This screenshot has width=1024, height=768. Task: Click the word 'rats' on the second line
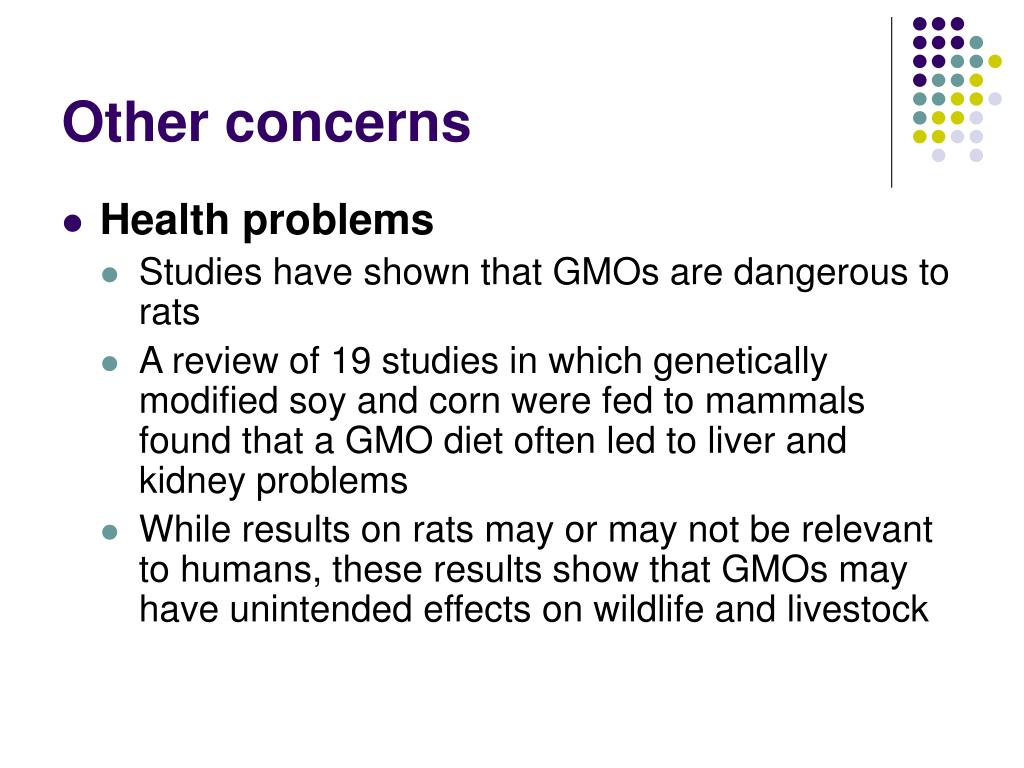(169, 312)
